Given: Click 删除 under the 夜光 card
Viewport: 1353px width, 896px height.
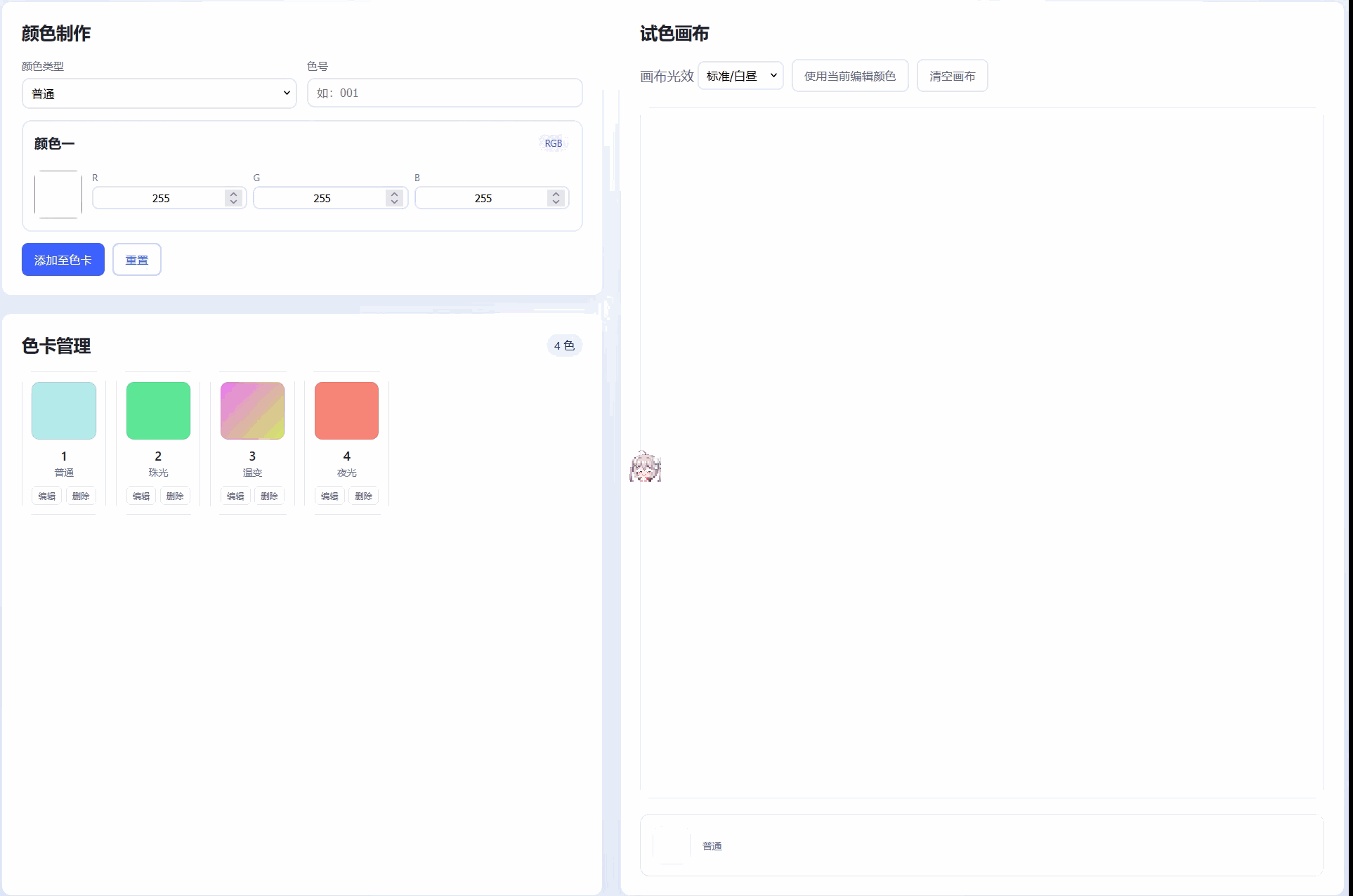Looking at the screenshot, I should pos(363,496).
